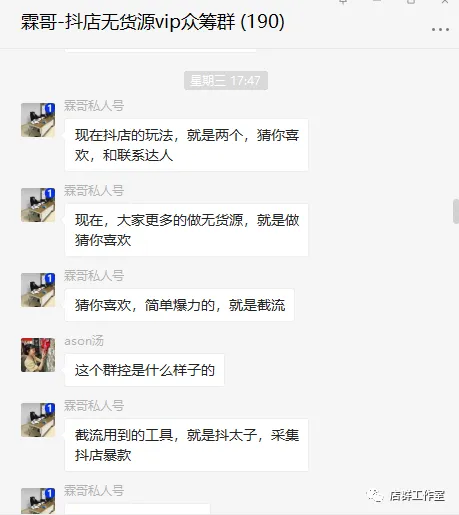
Task: Select message '截流用到的工具，就是抖太子'
Action: click(186, 445)
